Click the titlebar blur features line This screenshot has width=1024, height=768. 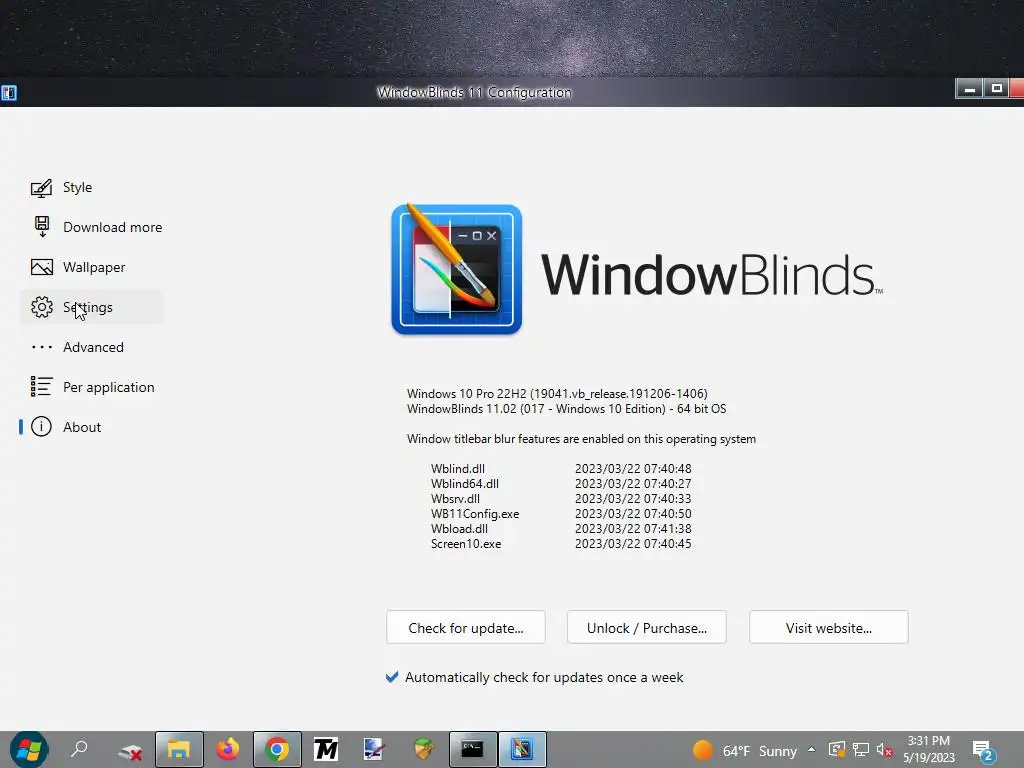(x=581, y=439)
